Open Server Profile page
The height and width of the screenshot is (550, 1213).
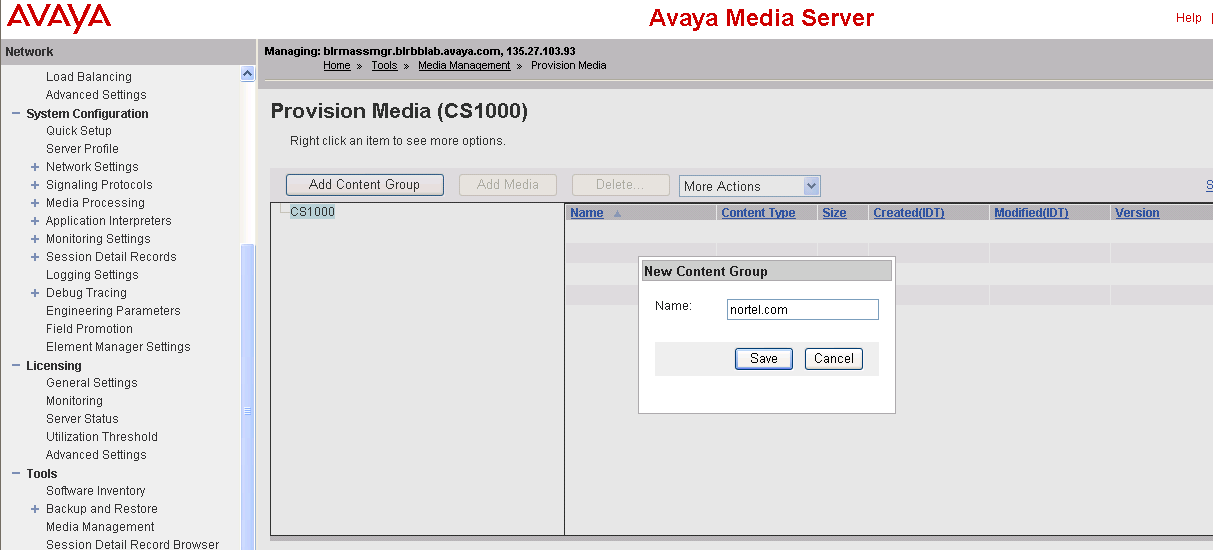coord(82,149)
